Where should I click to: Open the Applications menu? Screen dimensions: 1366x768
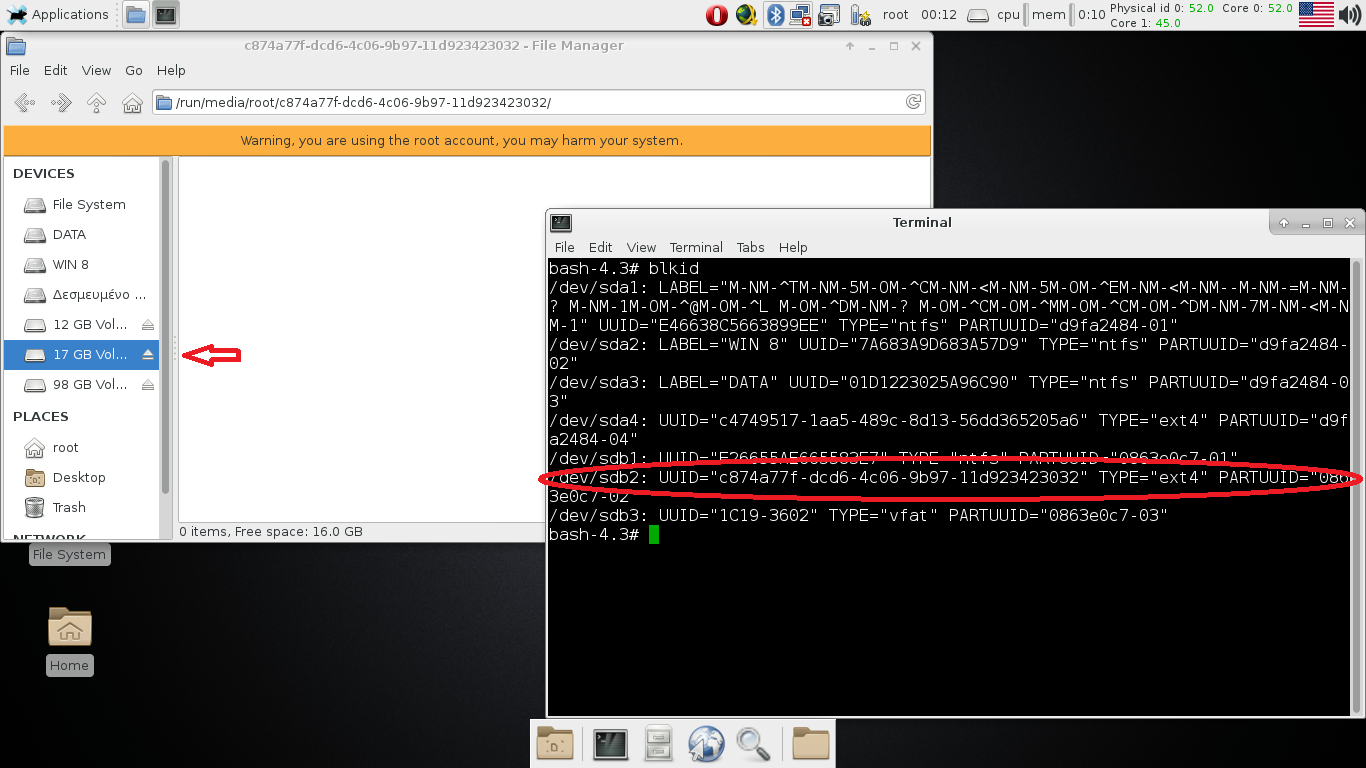[x=58, y=14]
